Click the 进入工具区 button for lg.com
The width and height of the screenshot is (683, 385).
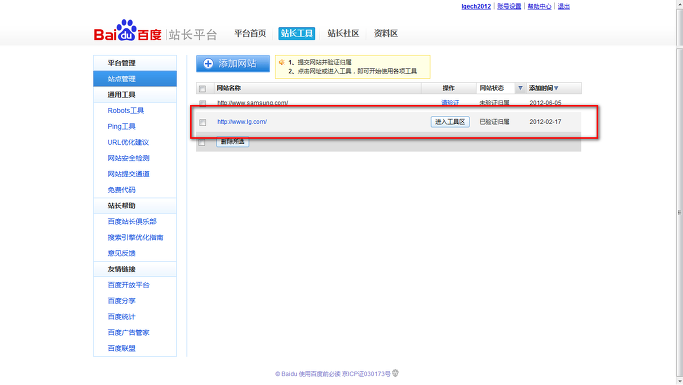450,122
